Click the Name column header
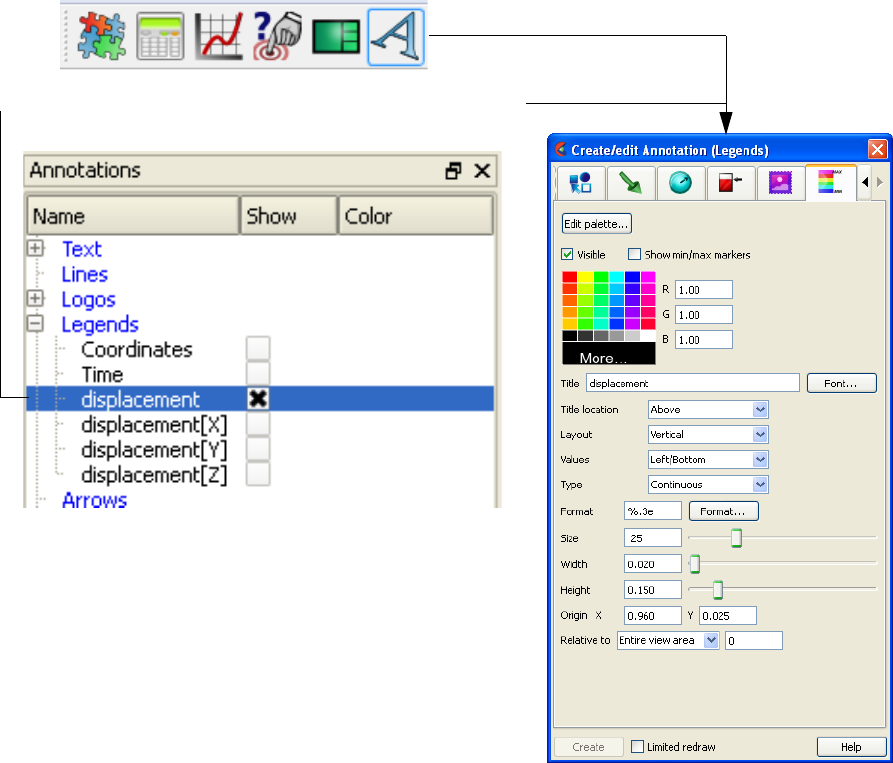 tap(133, 216)
